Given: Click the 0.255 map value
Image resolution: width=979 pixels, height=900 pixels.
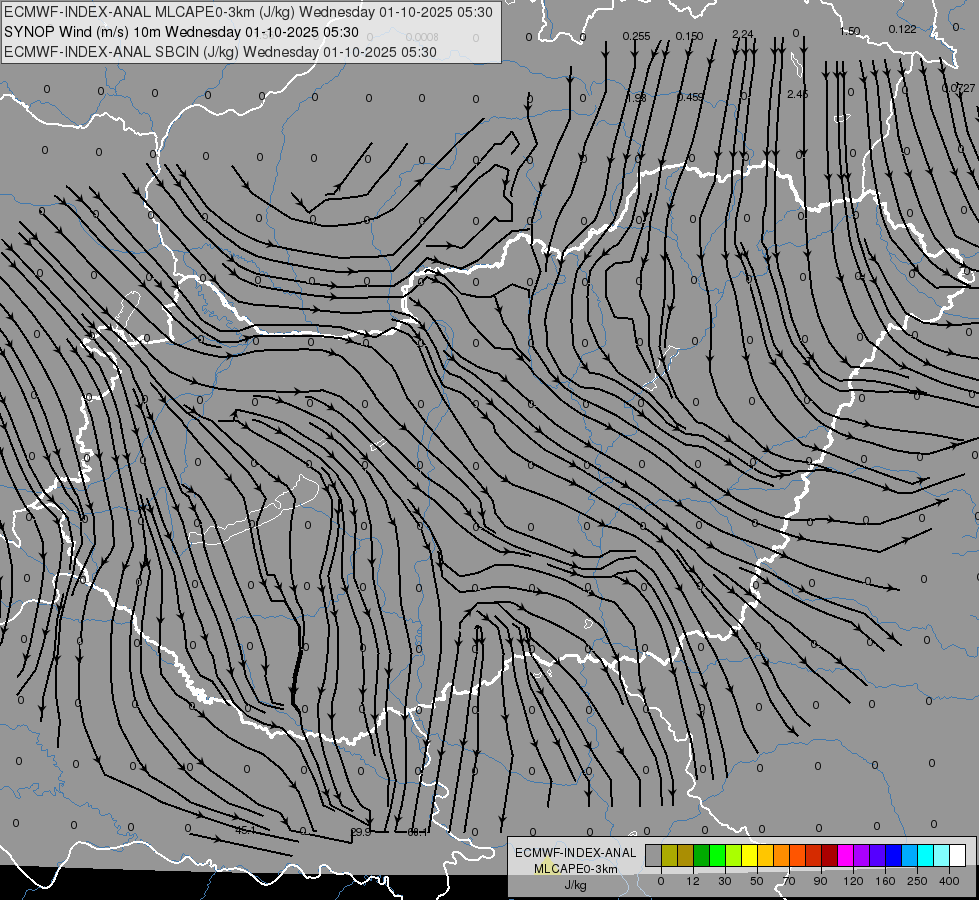Looking at the screenshot, I should click(x=636, y=36).
